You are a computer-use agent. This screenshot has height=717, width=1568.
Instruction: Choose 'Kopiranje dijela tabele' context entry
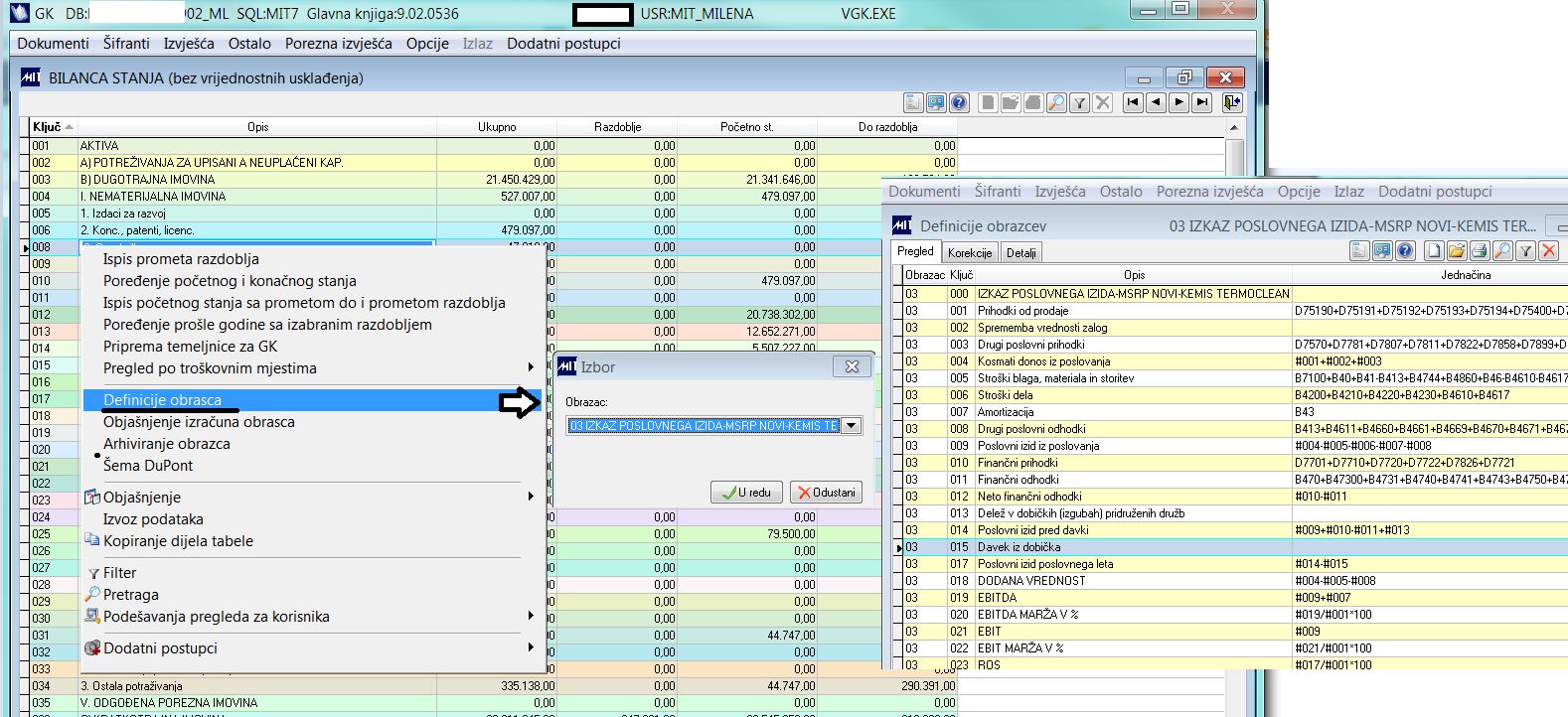178,541
